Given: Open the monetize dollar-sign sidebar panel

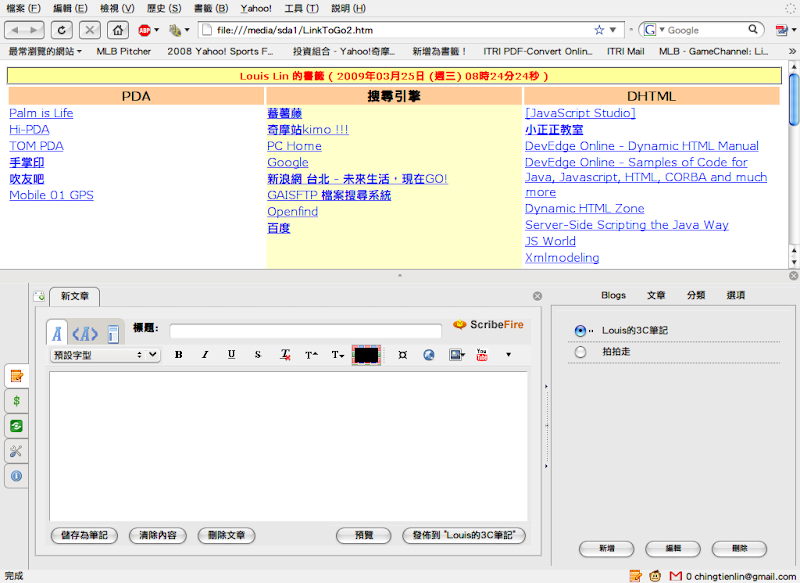Looking at the screenshot, I should (16, 401).
